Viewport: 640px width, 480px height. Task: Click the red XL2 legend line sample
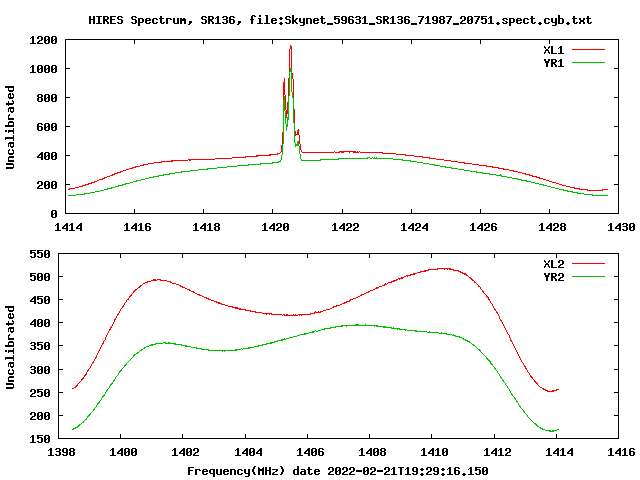click(x=589, y=264)
